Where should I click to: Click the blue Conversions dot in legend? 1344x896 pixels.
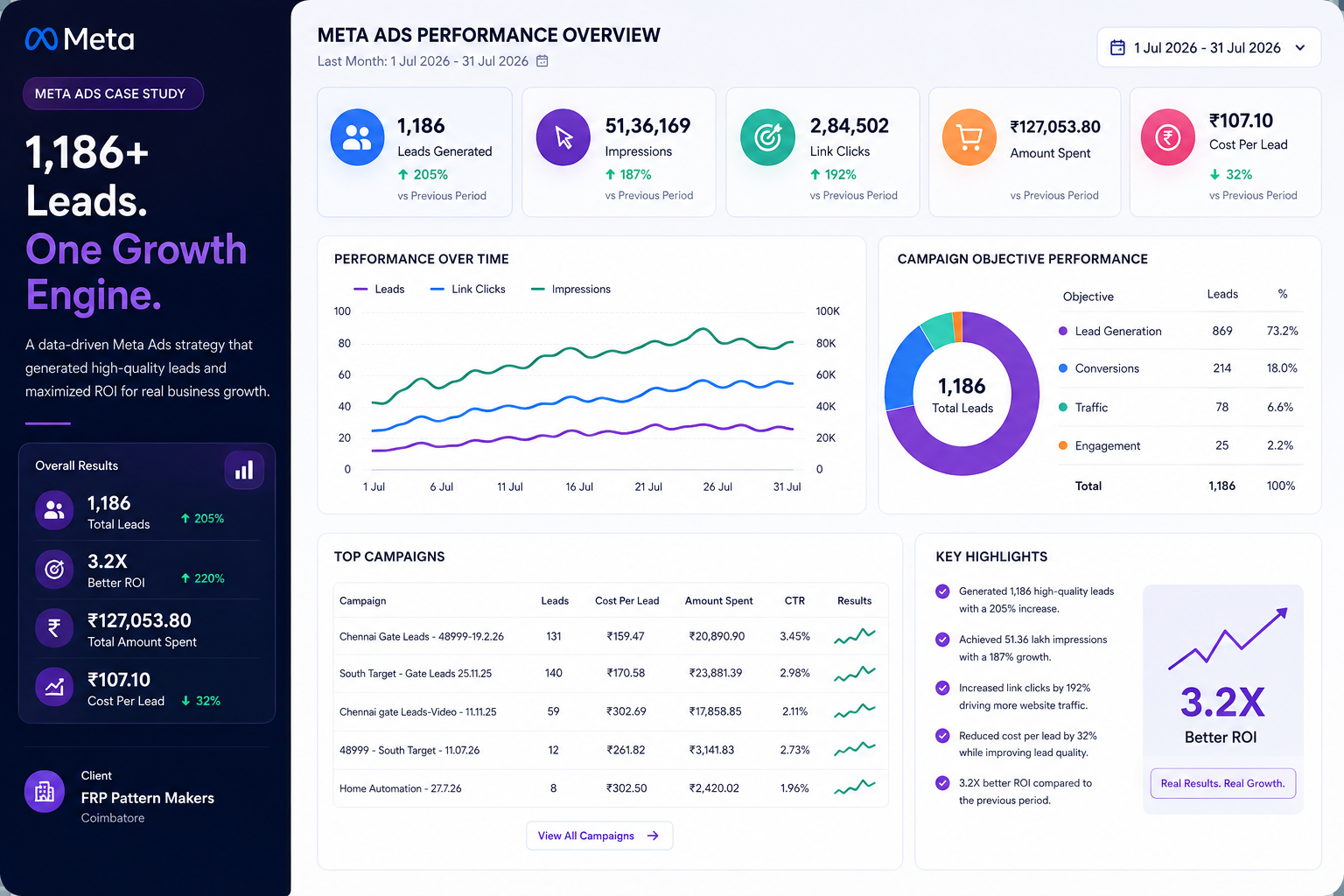[1063, 368]
